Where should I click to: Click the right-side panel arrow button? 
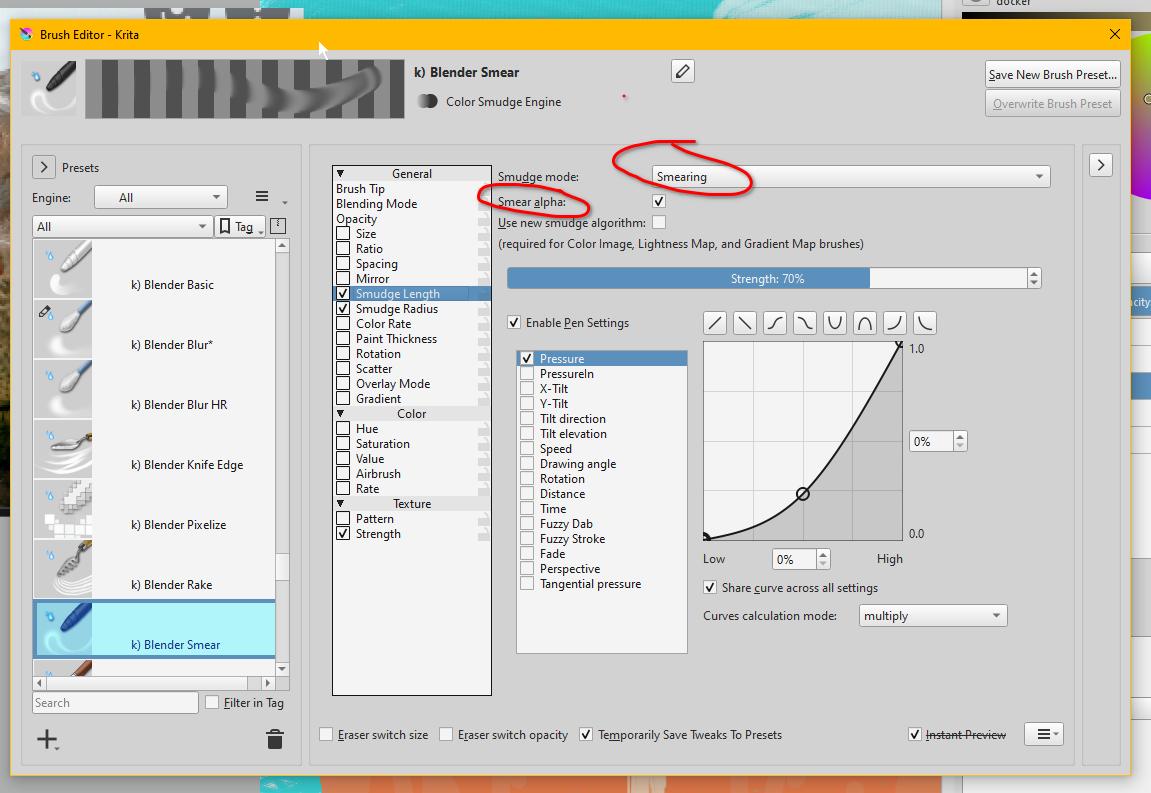[1100, 165]
